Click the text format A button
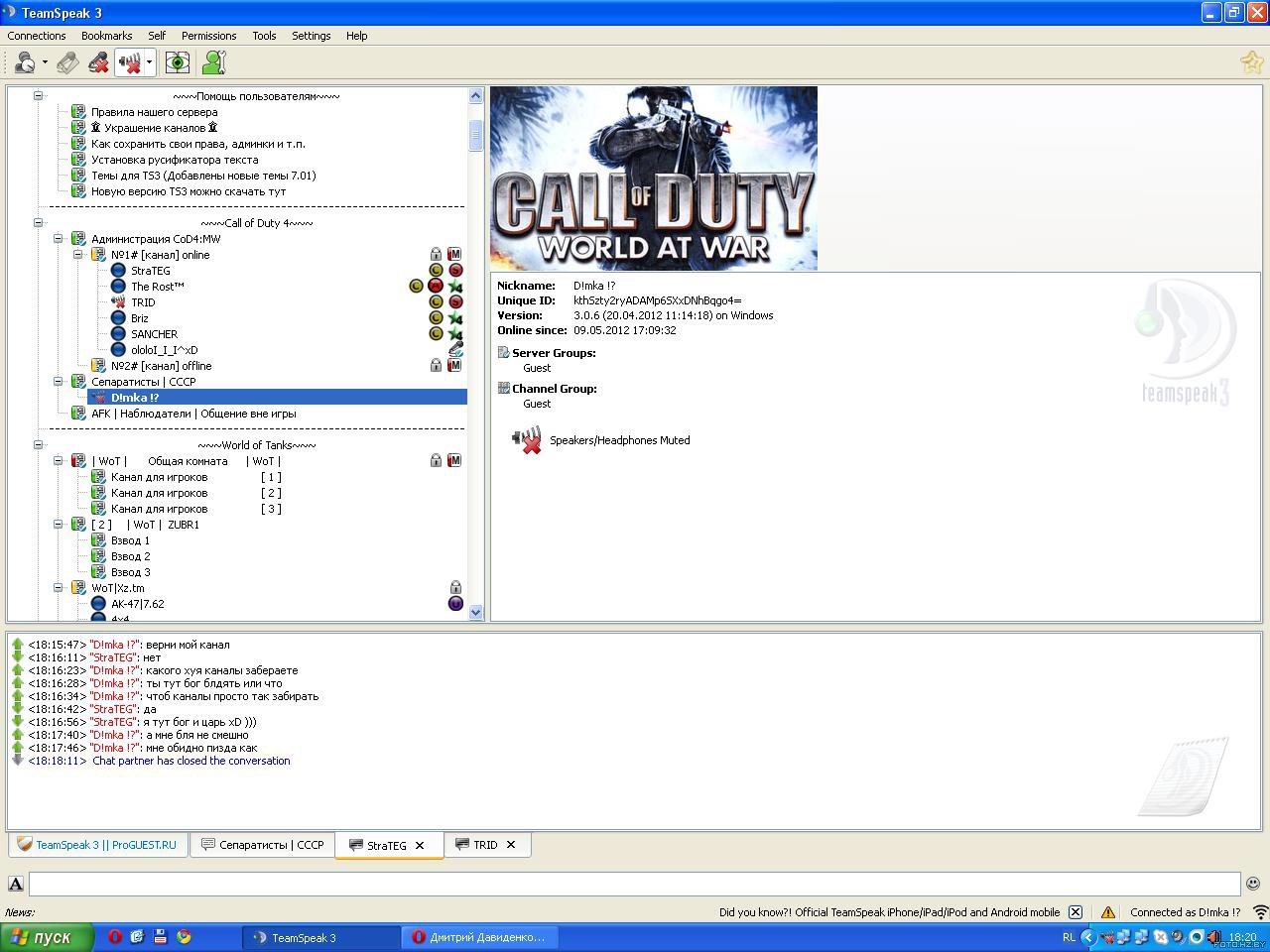Viewport: 1270px width, 952px height. coord(16,884)
